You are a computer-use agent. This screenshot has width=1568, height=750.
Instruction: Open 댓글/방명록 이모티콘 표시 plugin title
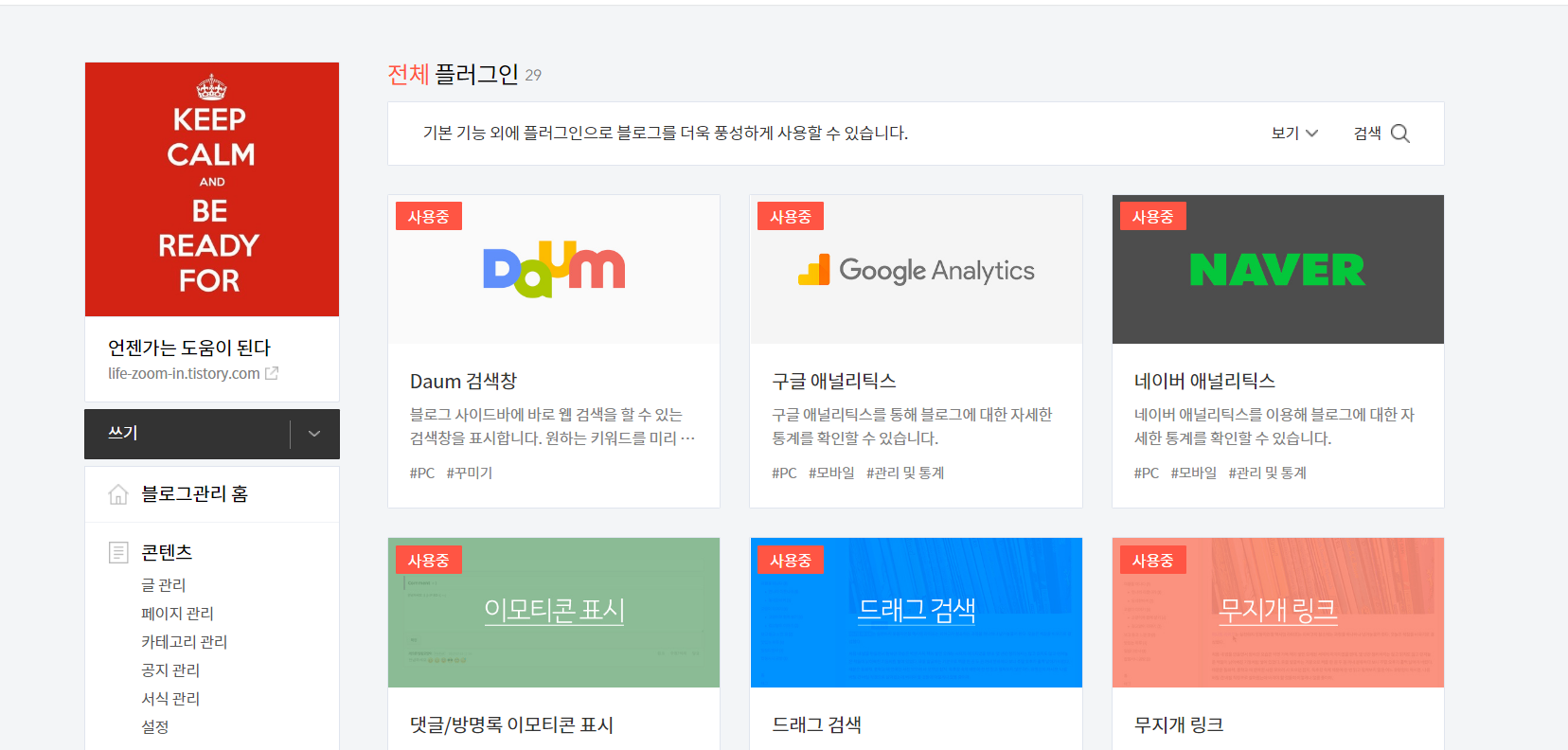click(511, 724)
